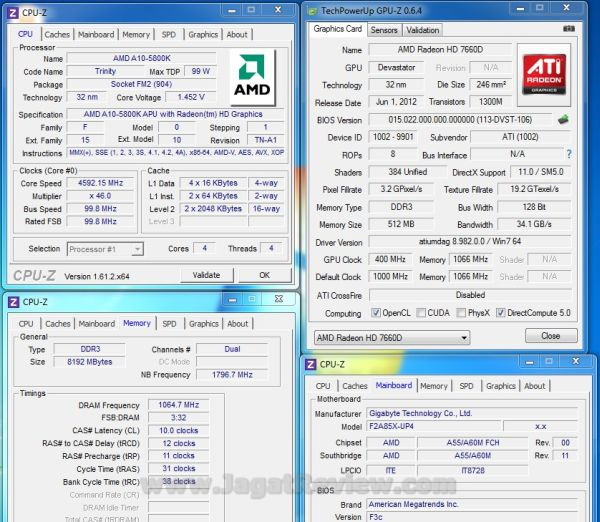
Task: Click the GPU-Z camera screenshot icon
Action: tap(569, 29)
